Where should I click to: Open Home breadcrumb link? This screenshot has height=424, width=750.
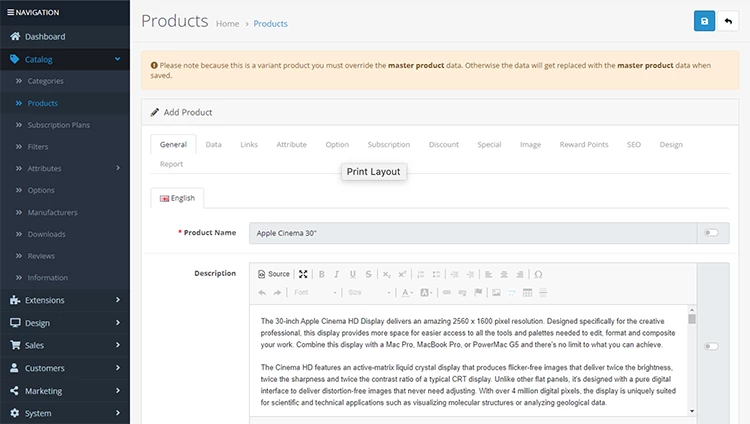click(227, 24)
